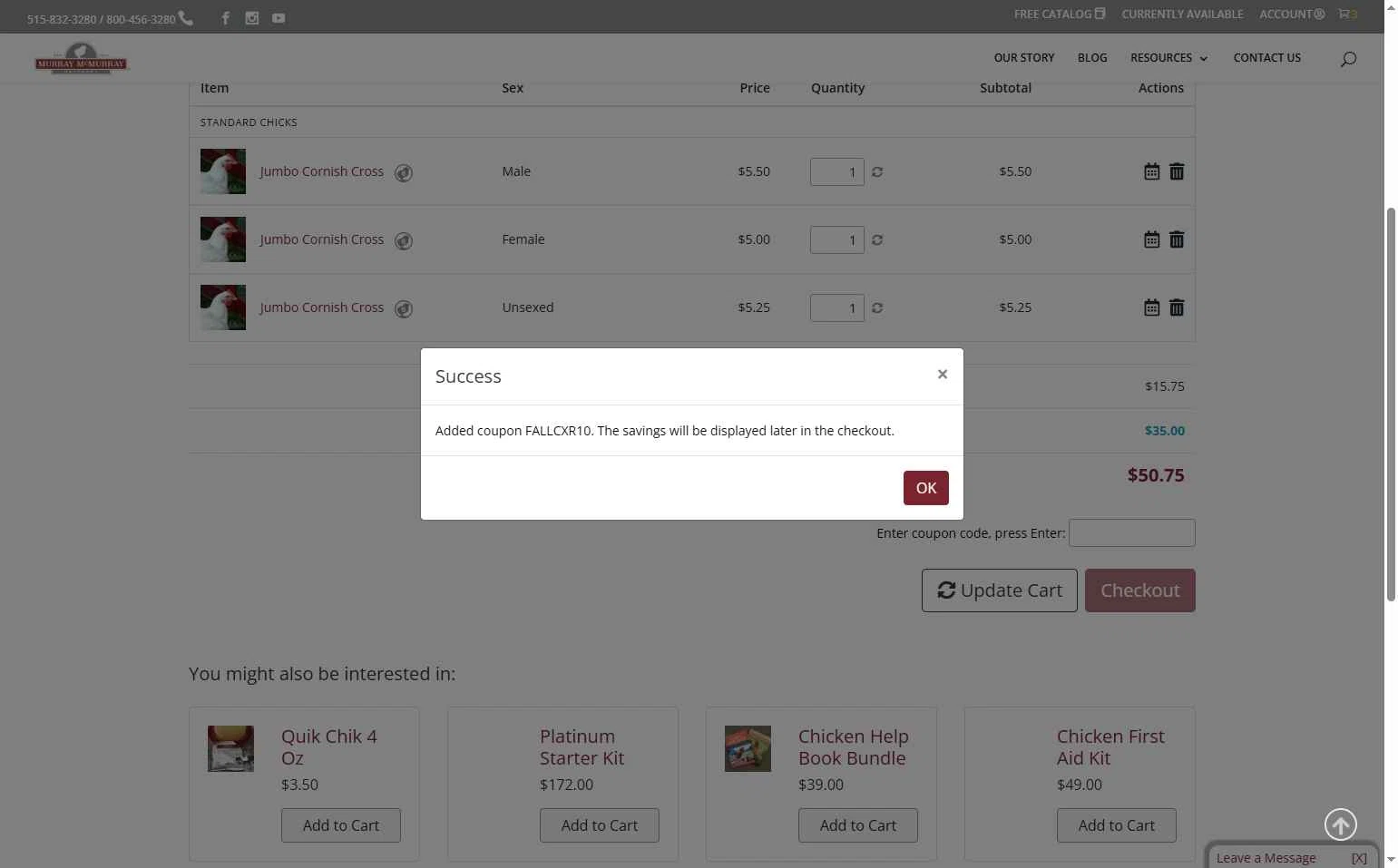1398x868 pixels.
Task: Open Jumbo Cornish Cross link in Male row
Action: pyautogui.click(x=322, y=171)
